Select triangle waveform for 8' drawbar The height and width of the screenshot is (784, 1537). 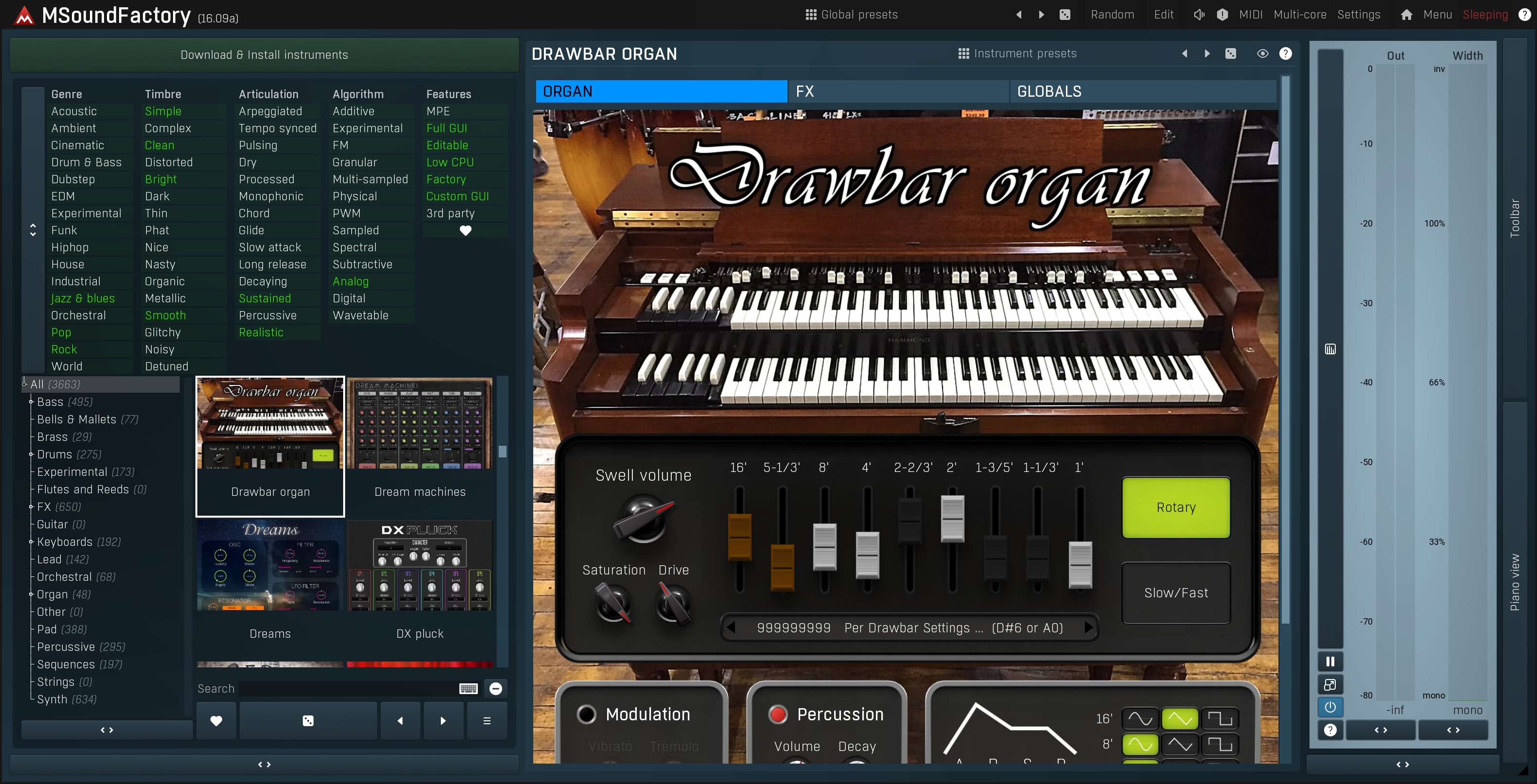(1180, 745)
